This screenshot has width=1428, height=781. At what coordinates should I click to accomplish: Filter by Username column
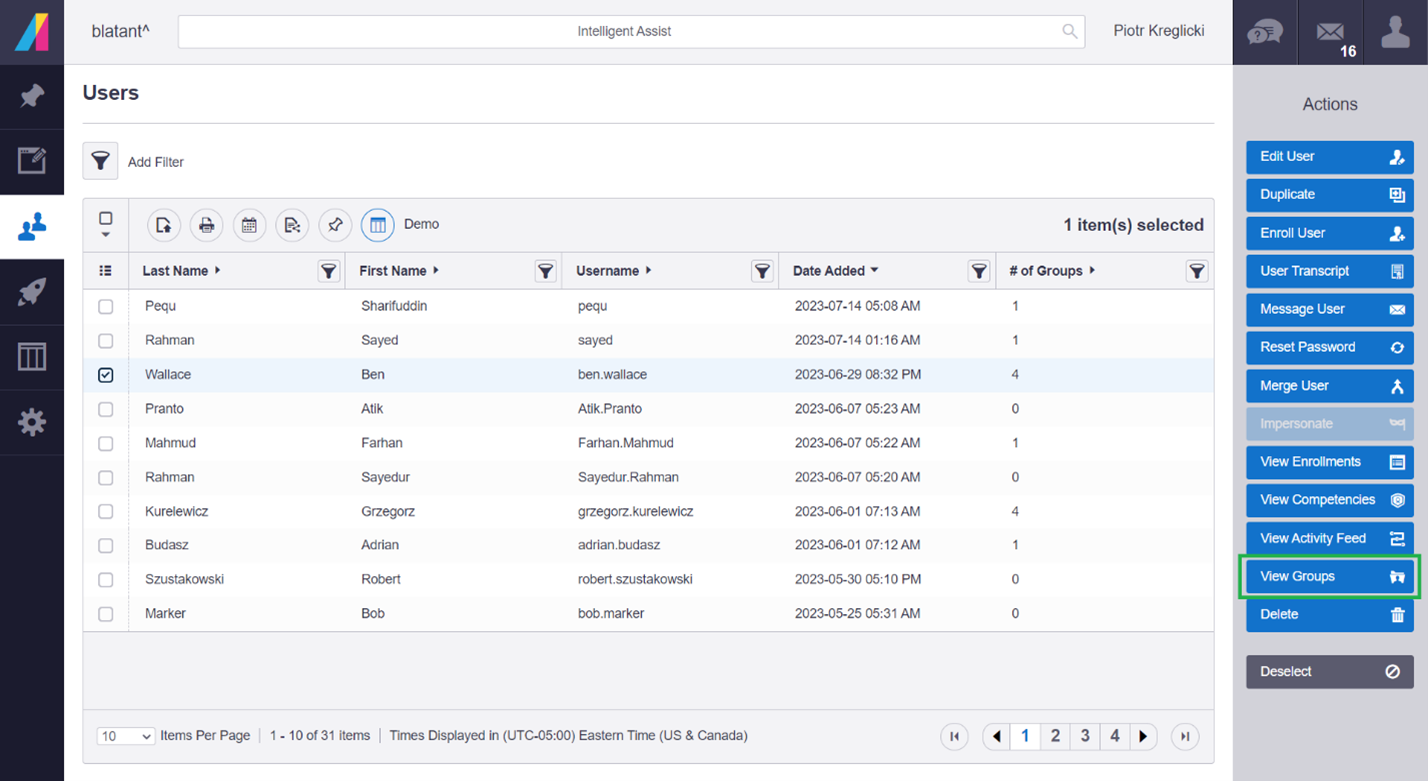pos(762,271)
